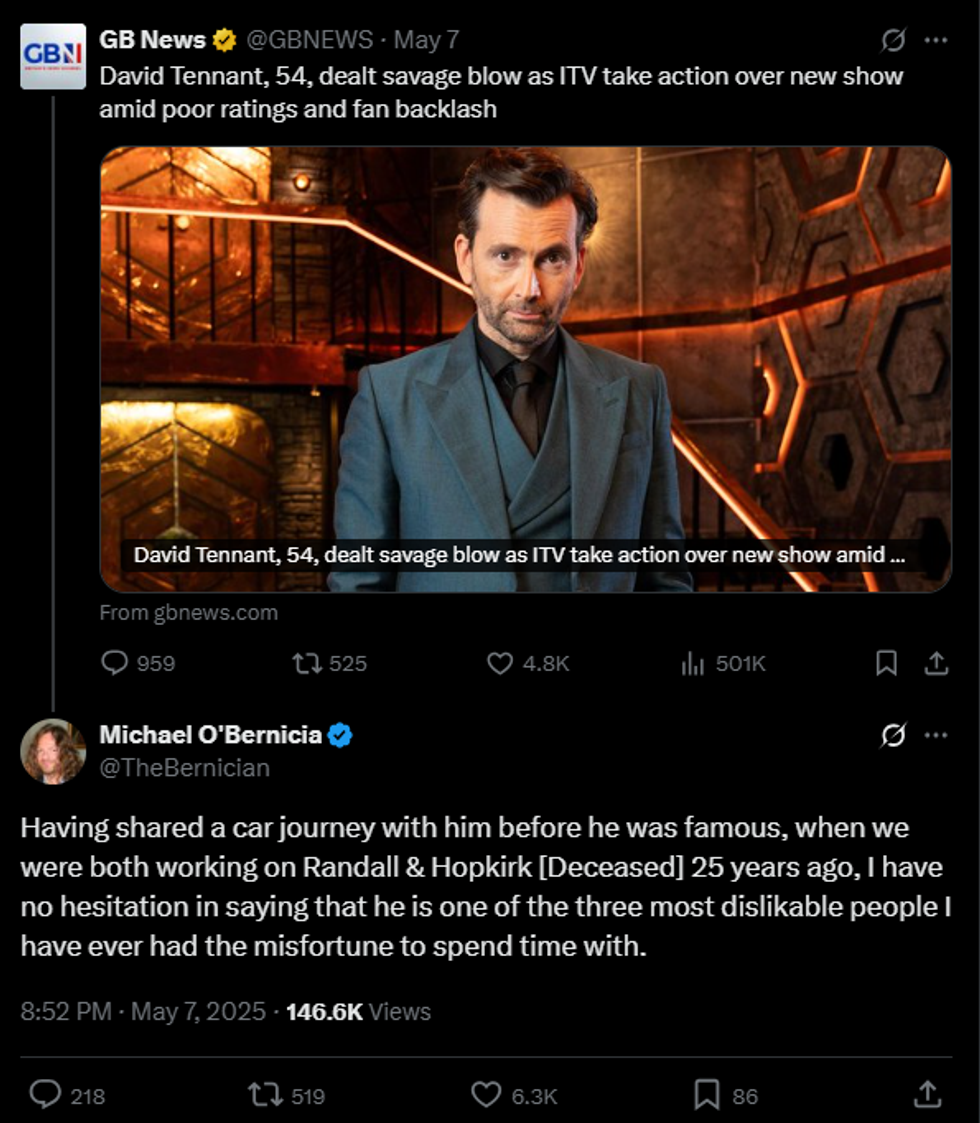
Task: Click the Grok icon on GB News post
Action: pyautogui.click(x=892, y=41)
